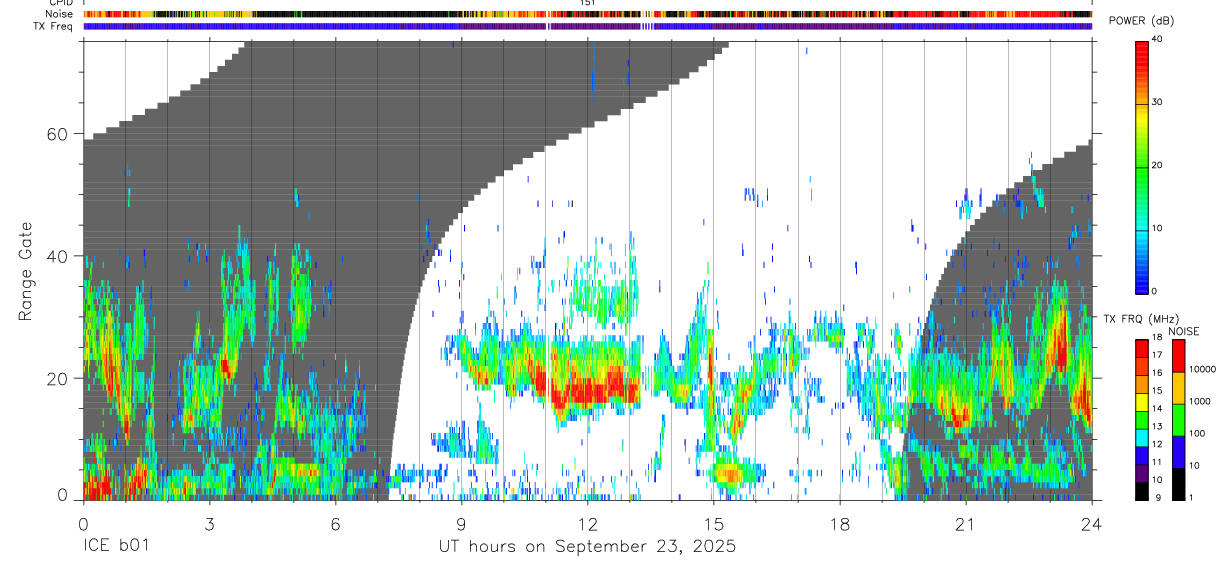Click the 3 tick on the UT hours axis

coord(209,523)
